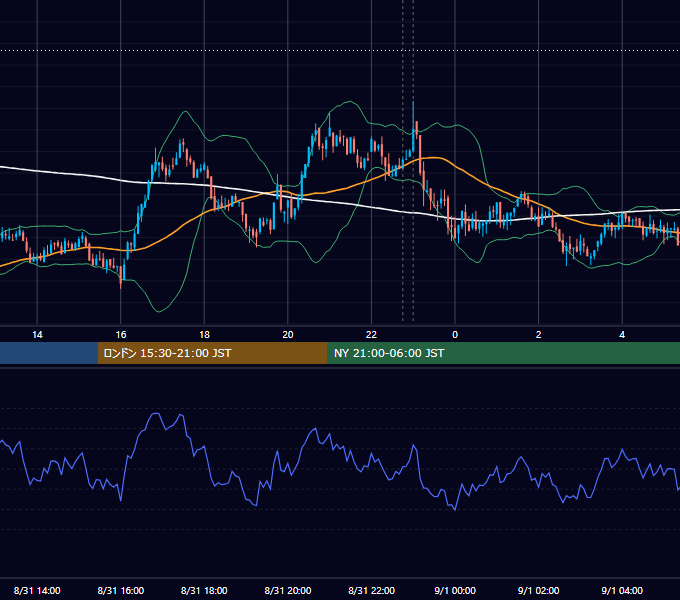
Task: Click the 8/31 16:00 time label
Action: pyautogui.click(x=121, y=590)
